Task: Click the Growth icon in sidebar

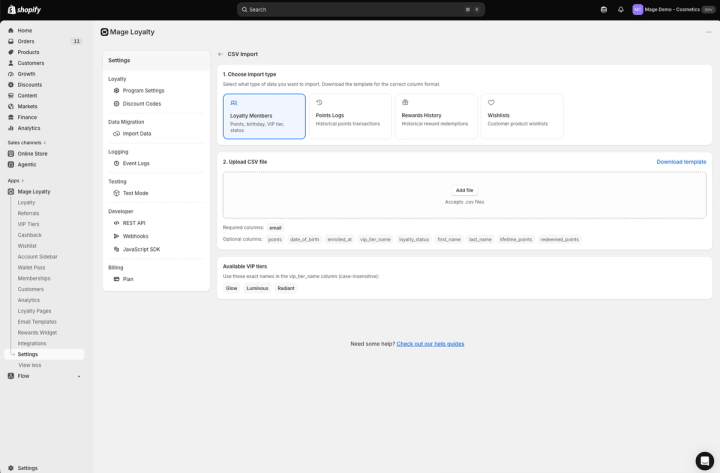Action: 11,74
